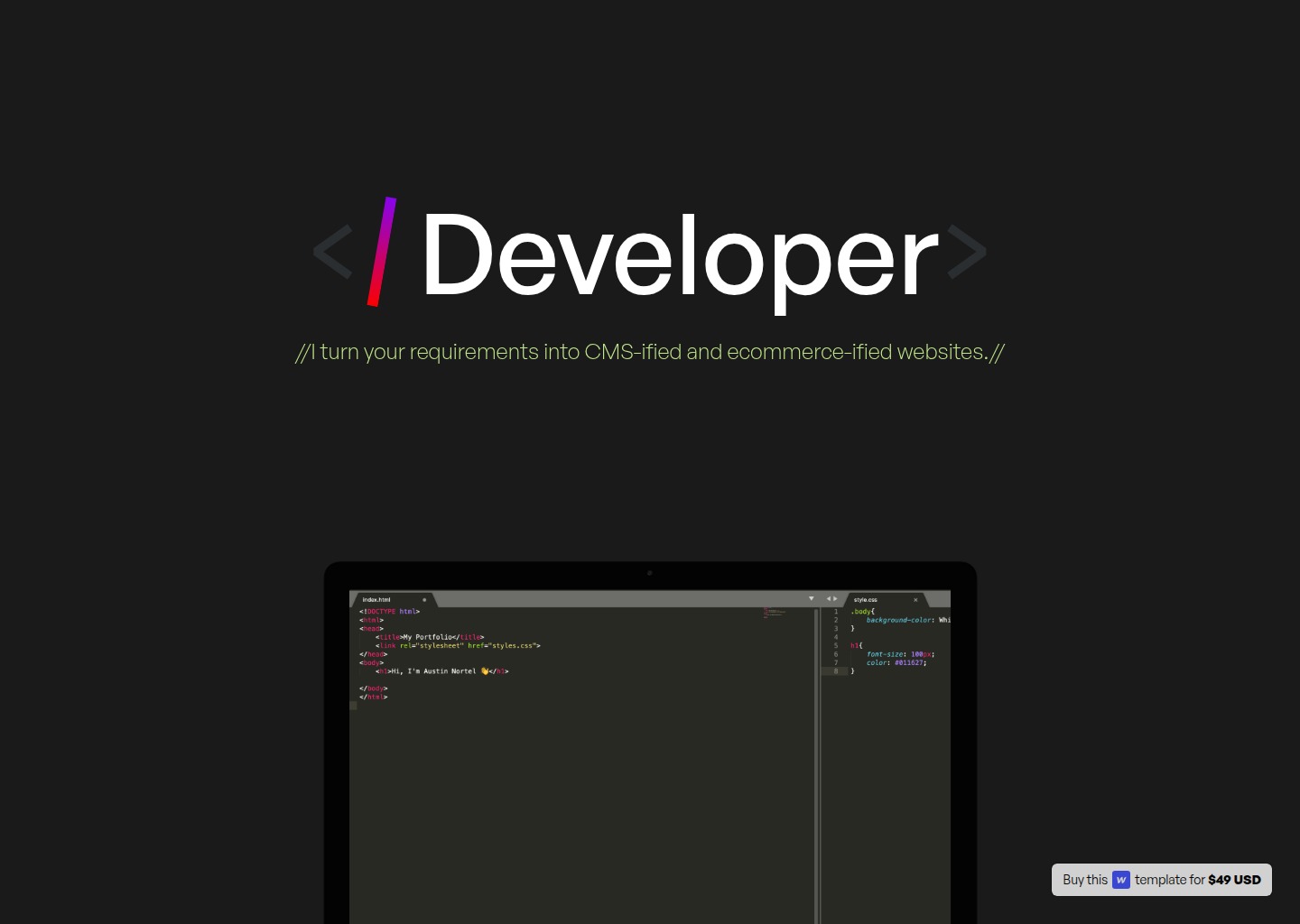Screen dimensions: 1300x924
Task: Click the left-right tab navigation arrows
Action: click(x=831, y=598)
